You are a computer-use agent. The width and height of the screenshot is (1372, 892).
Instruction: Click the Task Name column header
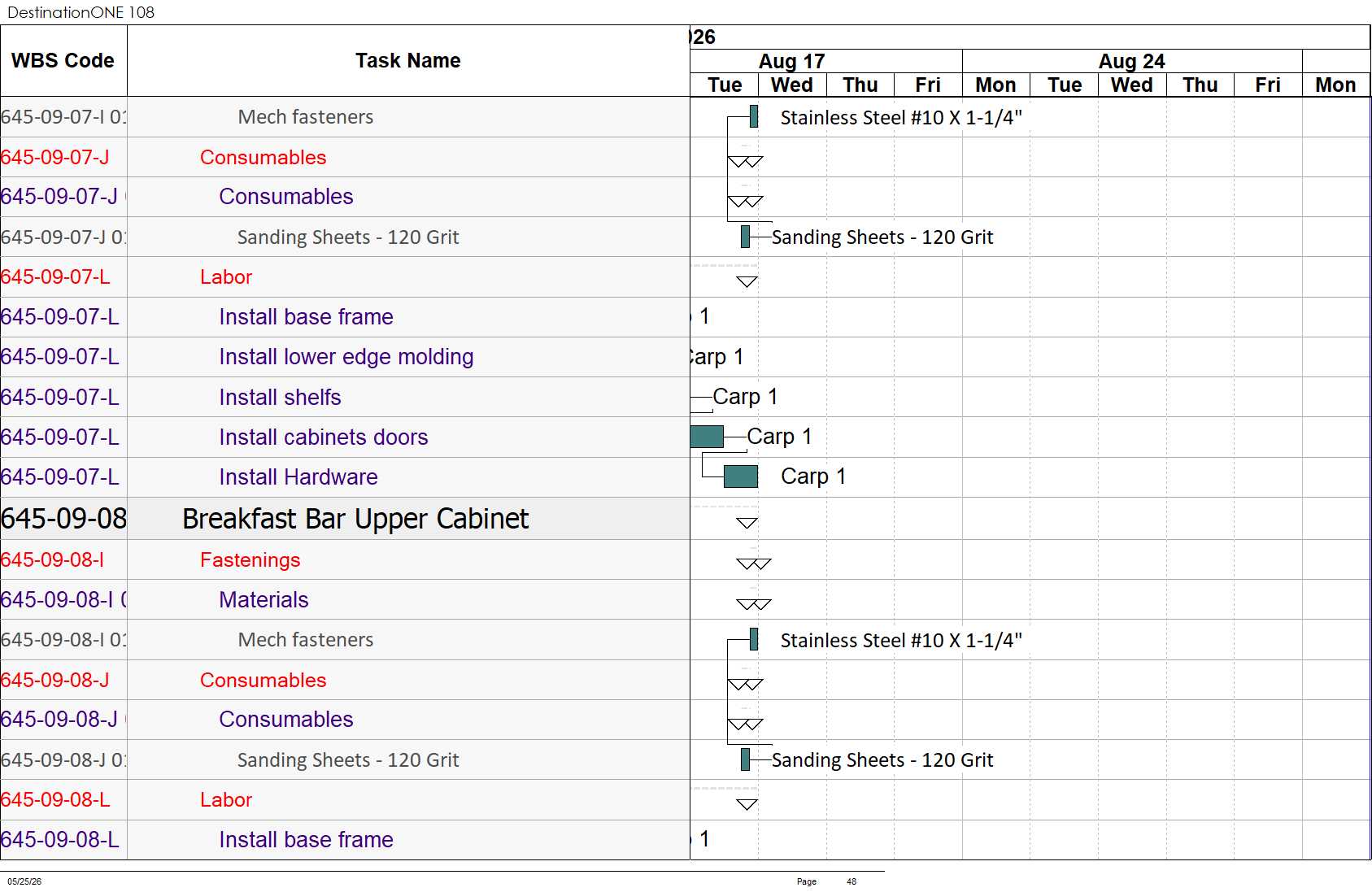pos(407,61)
